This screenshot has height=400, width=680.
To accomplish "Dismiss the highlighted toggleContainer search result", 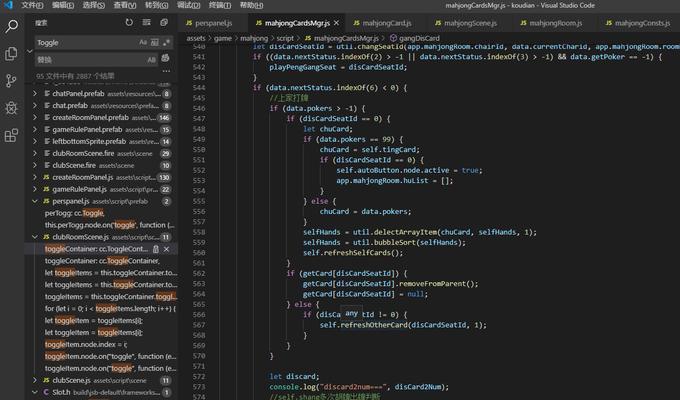I will pyautogui.click(x=167, y=249).
